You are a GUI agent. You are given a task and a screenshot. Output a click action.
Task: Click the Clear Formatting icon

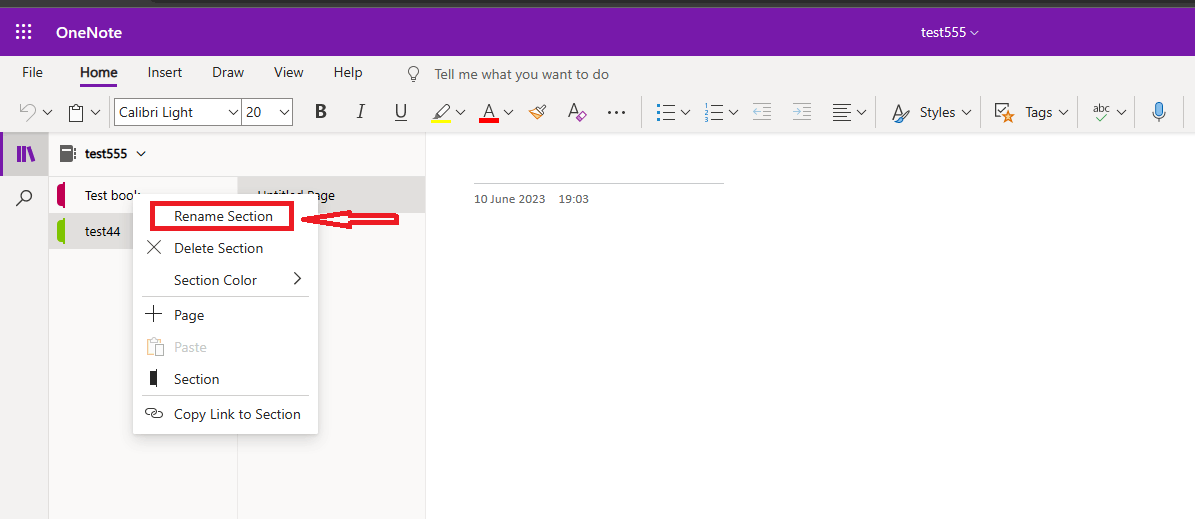(577, 112)
